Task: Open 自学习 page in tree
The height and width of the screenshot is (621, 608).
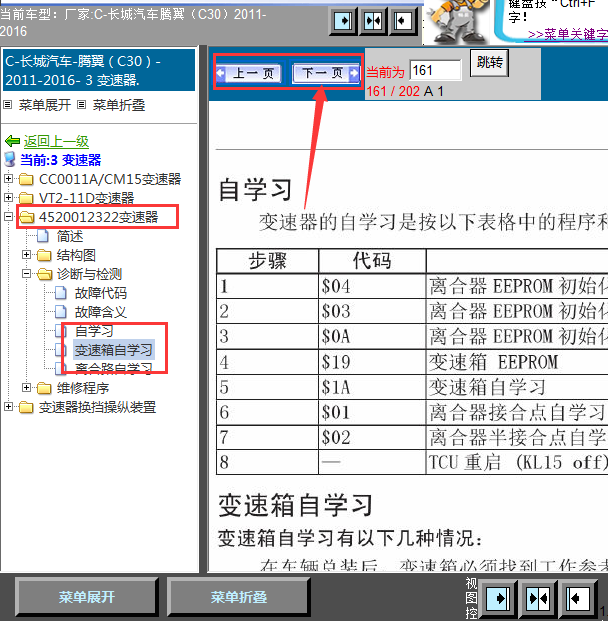Action: [x=94, y=331]
